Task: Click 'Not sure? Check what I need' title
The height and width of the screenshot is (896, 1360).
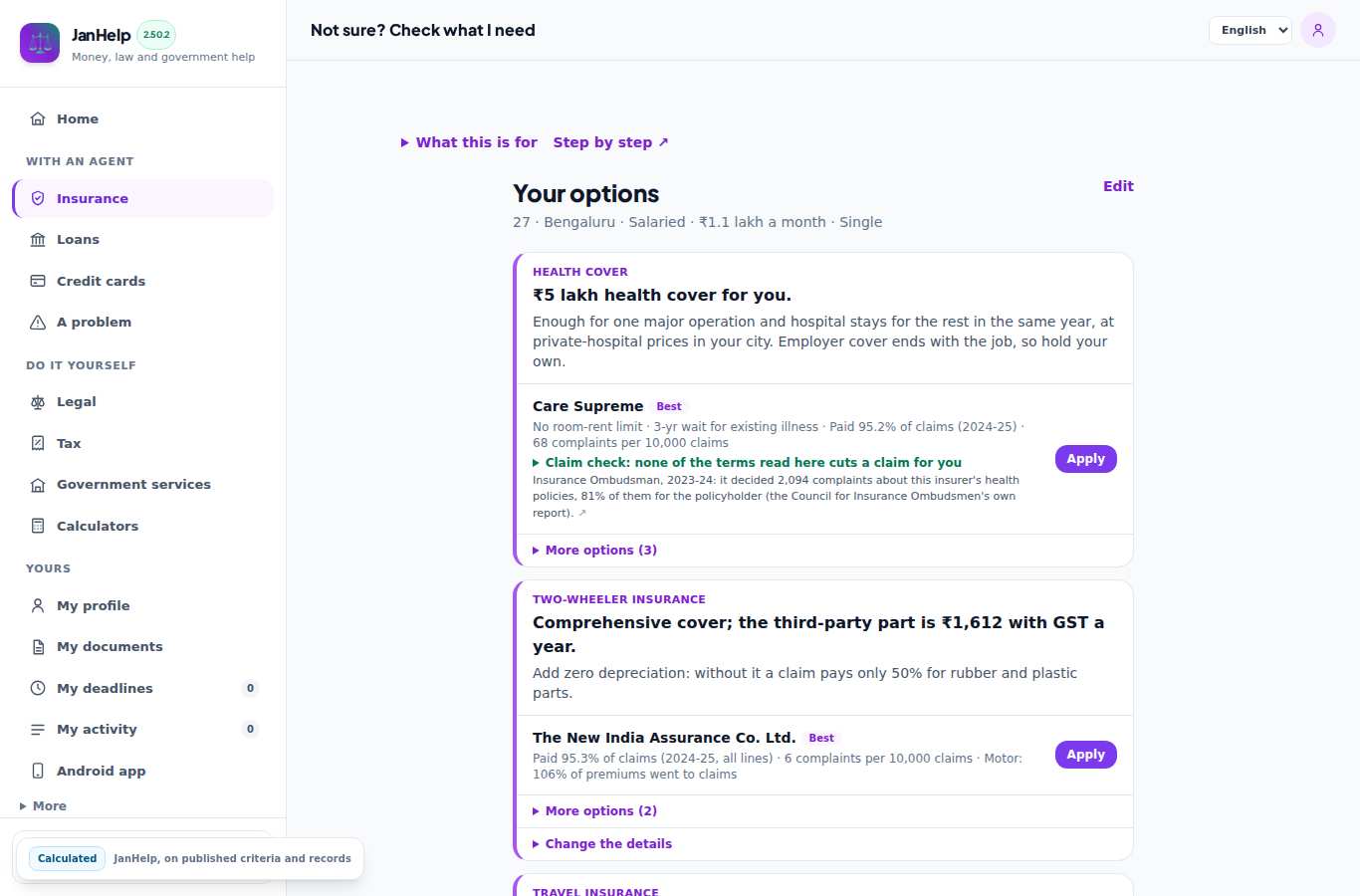Action: (x=423, y=30)
